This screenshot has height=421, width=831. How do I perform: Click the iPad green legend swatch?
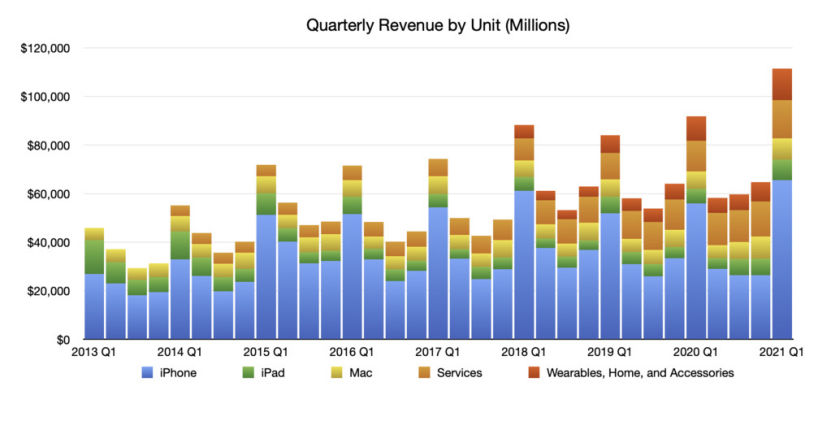coord(248,373)
